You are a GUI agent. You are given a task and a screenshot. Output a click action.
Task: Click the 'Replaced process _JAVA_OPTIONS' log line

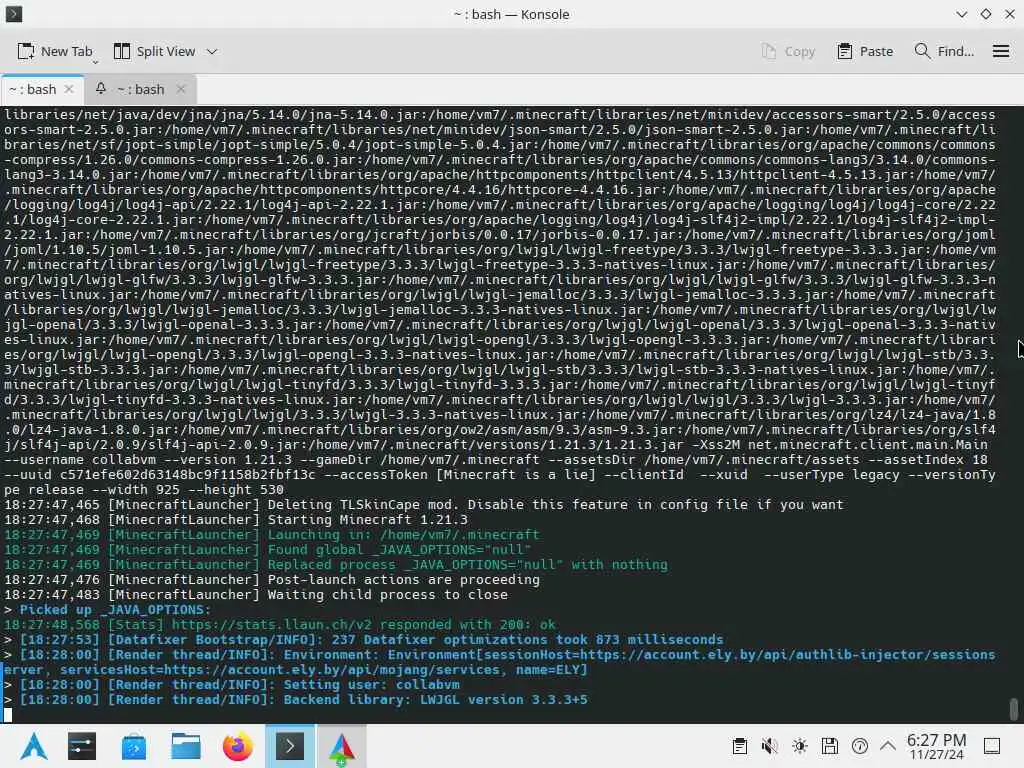pyautogui.click(x=336, y=565)
